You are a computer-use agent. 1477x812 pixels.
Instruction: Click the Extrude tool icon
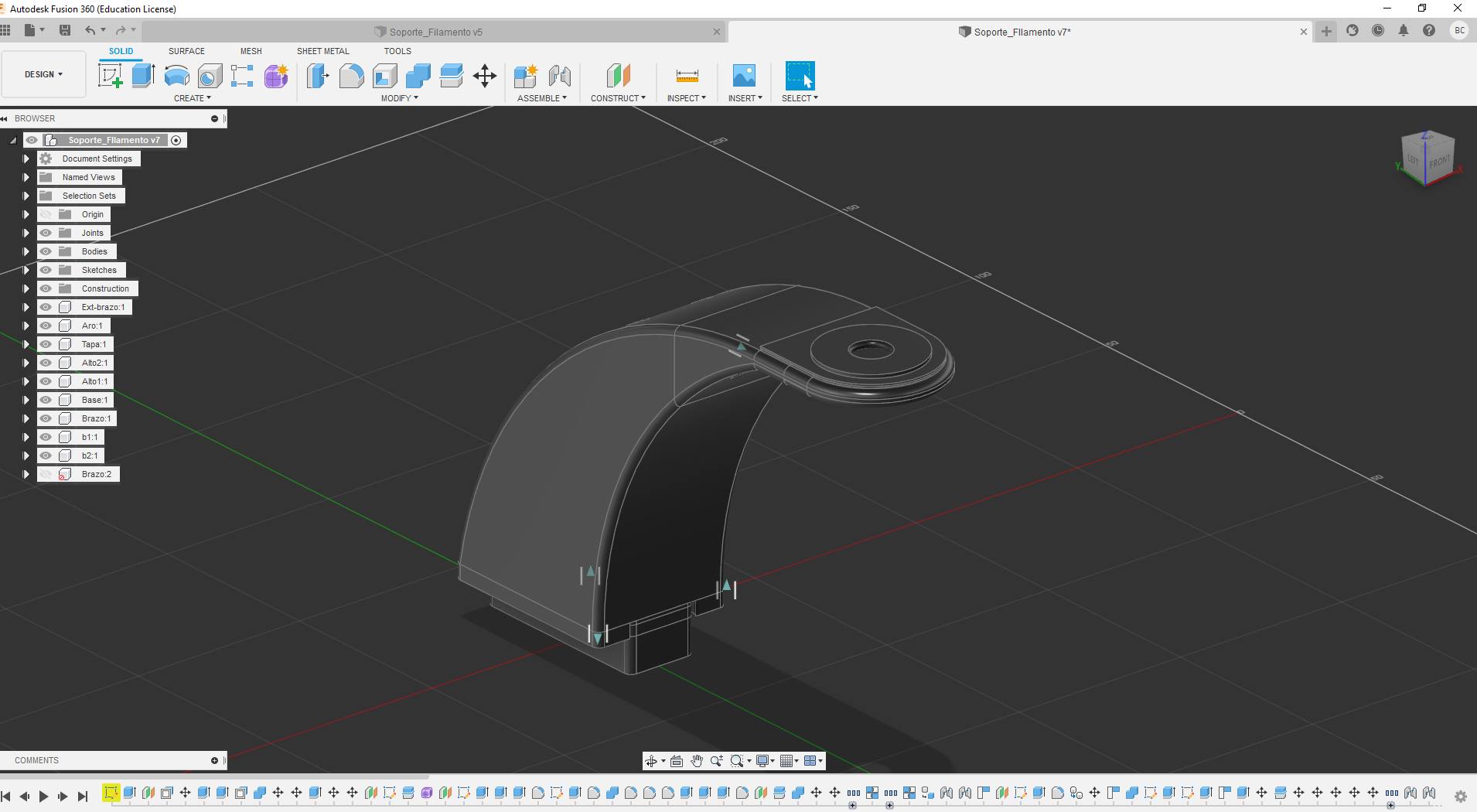tap(143, 76)
